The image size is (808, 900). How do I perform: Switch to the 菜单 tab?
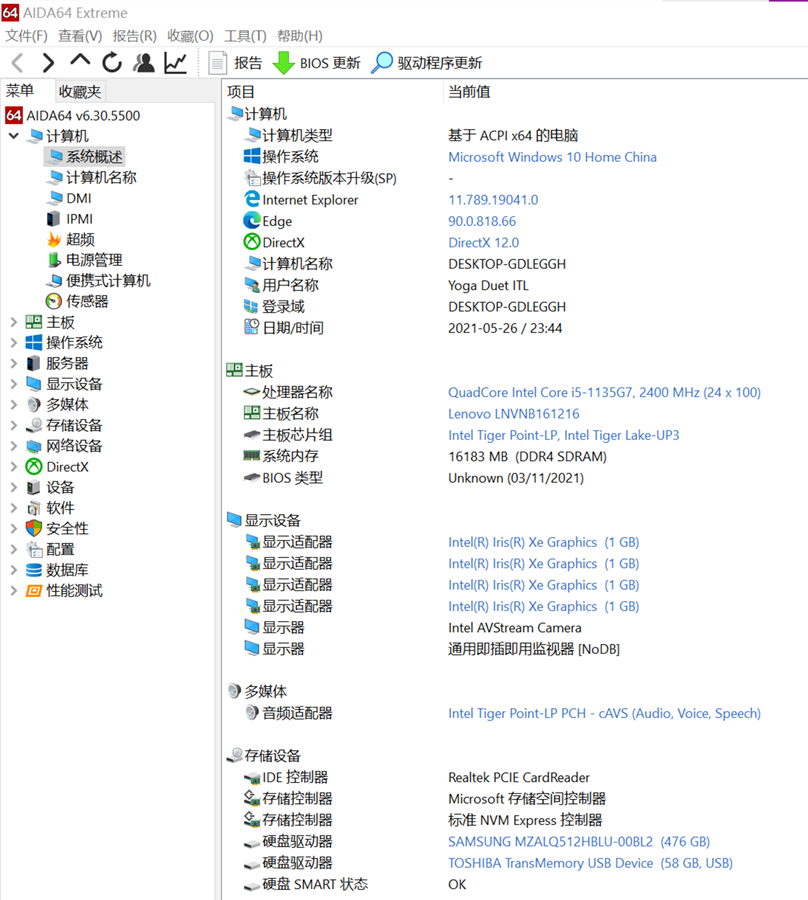(20, 91)
